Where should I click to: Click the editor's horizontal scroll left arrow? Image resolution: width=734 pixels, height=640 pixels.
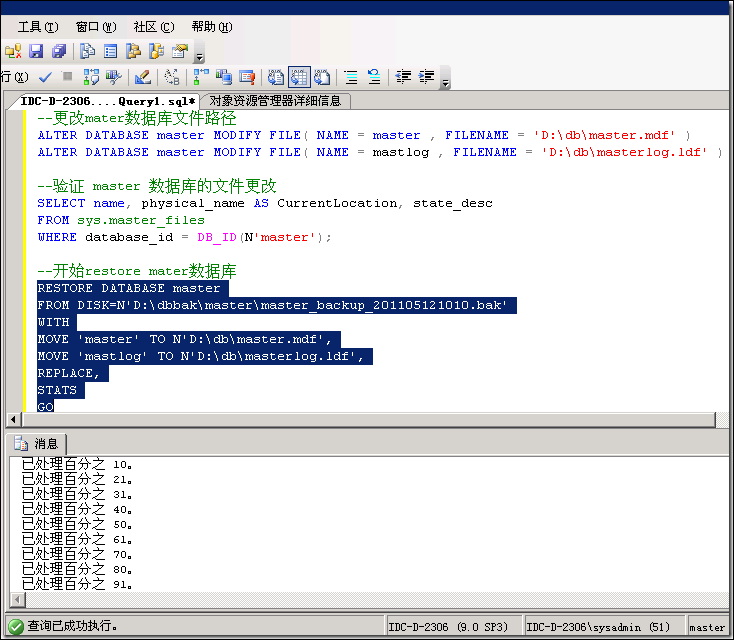(13, 419)
